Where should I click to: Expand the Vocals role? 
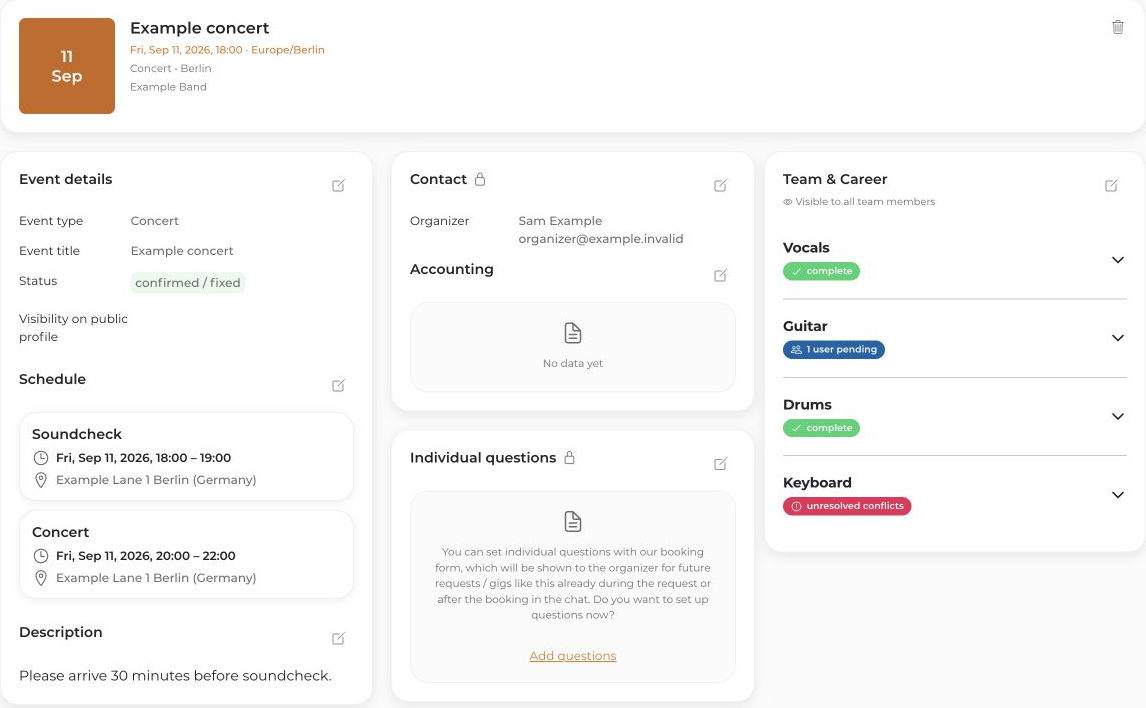[x=1117, y=260]
